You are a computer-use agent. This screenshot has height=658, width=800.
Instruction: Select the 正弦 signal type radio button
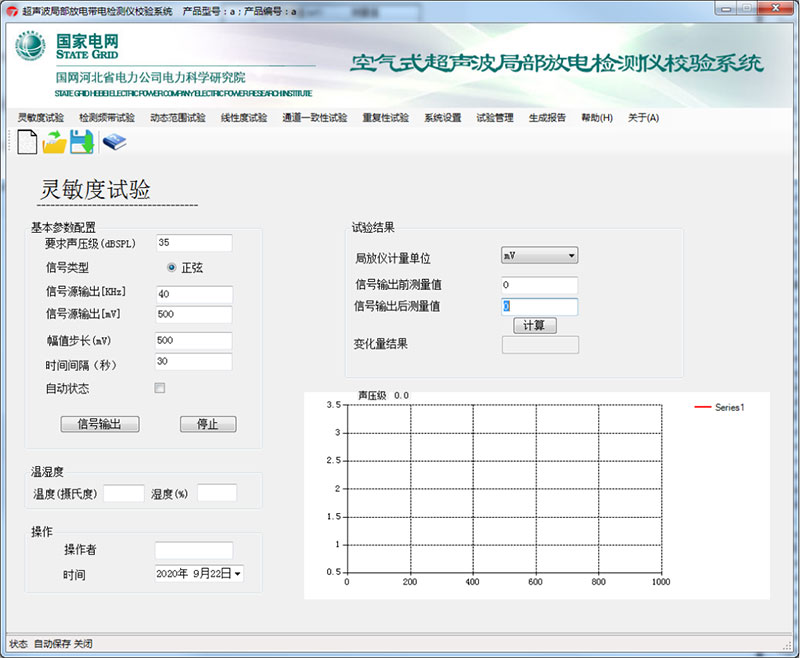(172, 268)
